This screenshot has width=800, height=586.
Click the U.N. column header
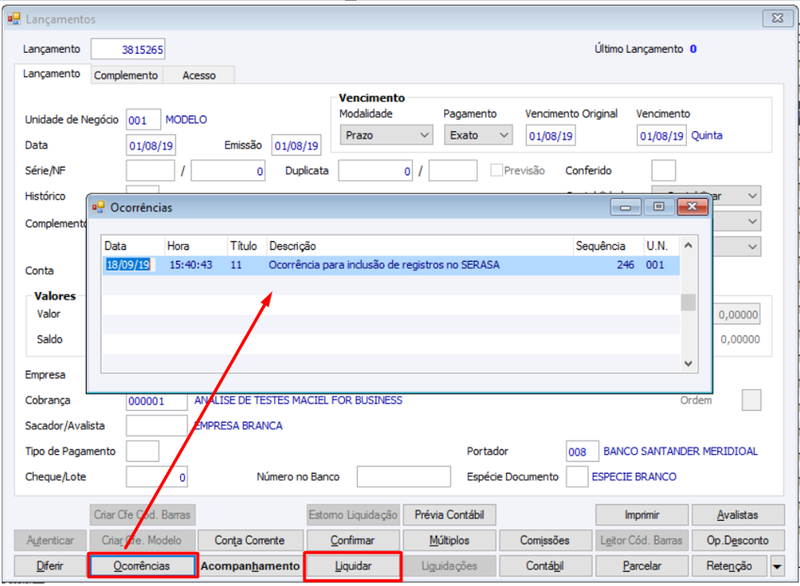point(662,246)
